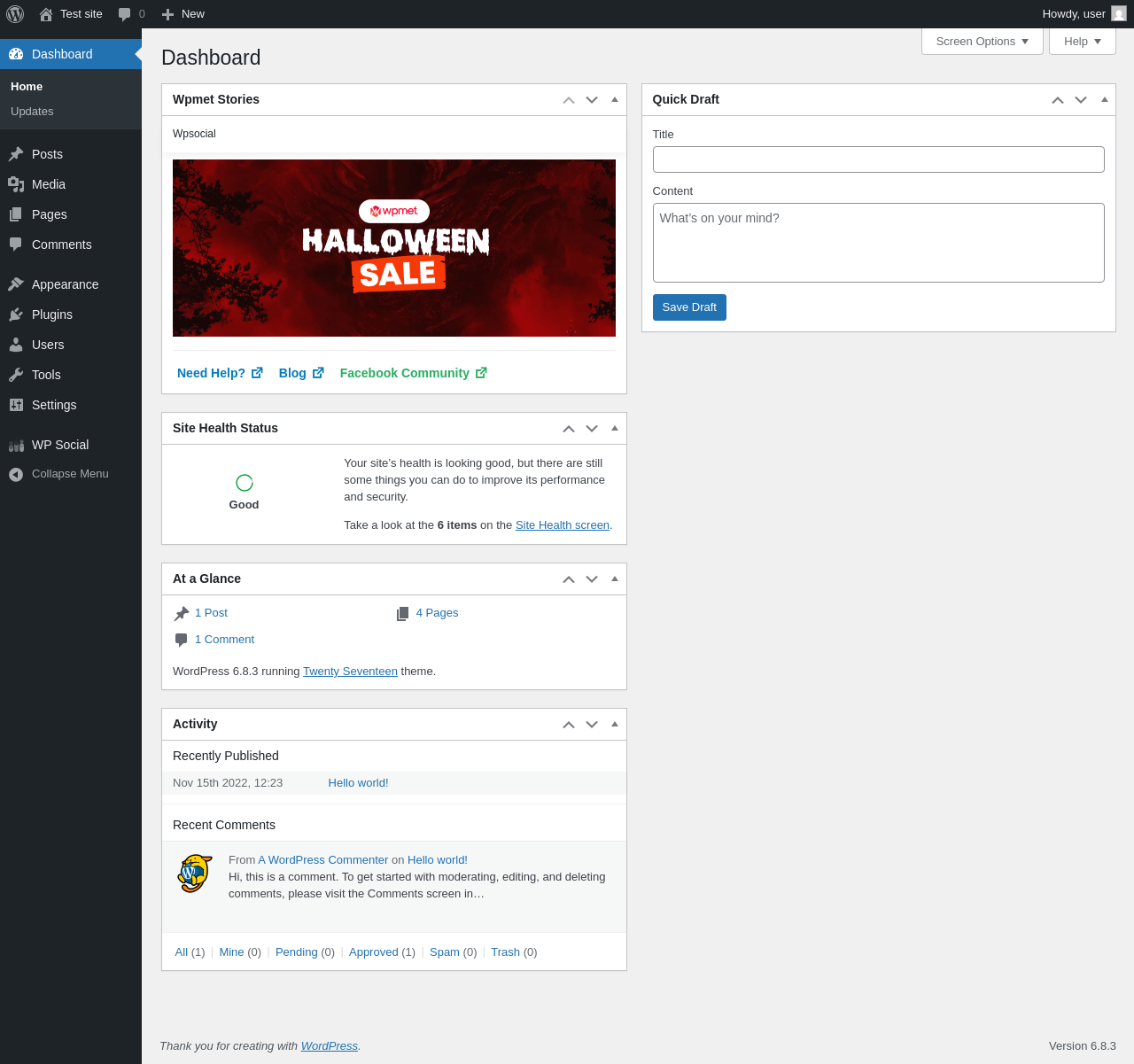1134x1064 pixels.
Task: Click the What's on your mind content box
Action: 879,243
